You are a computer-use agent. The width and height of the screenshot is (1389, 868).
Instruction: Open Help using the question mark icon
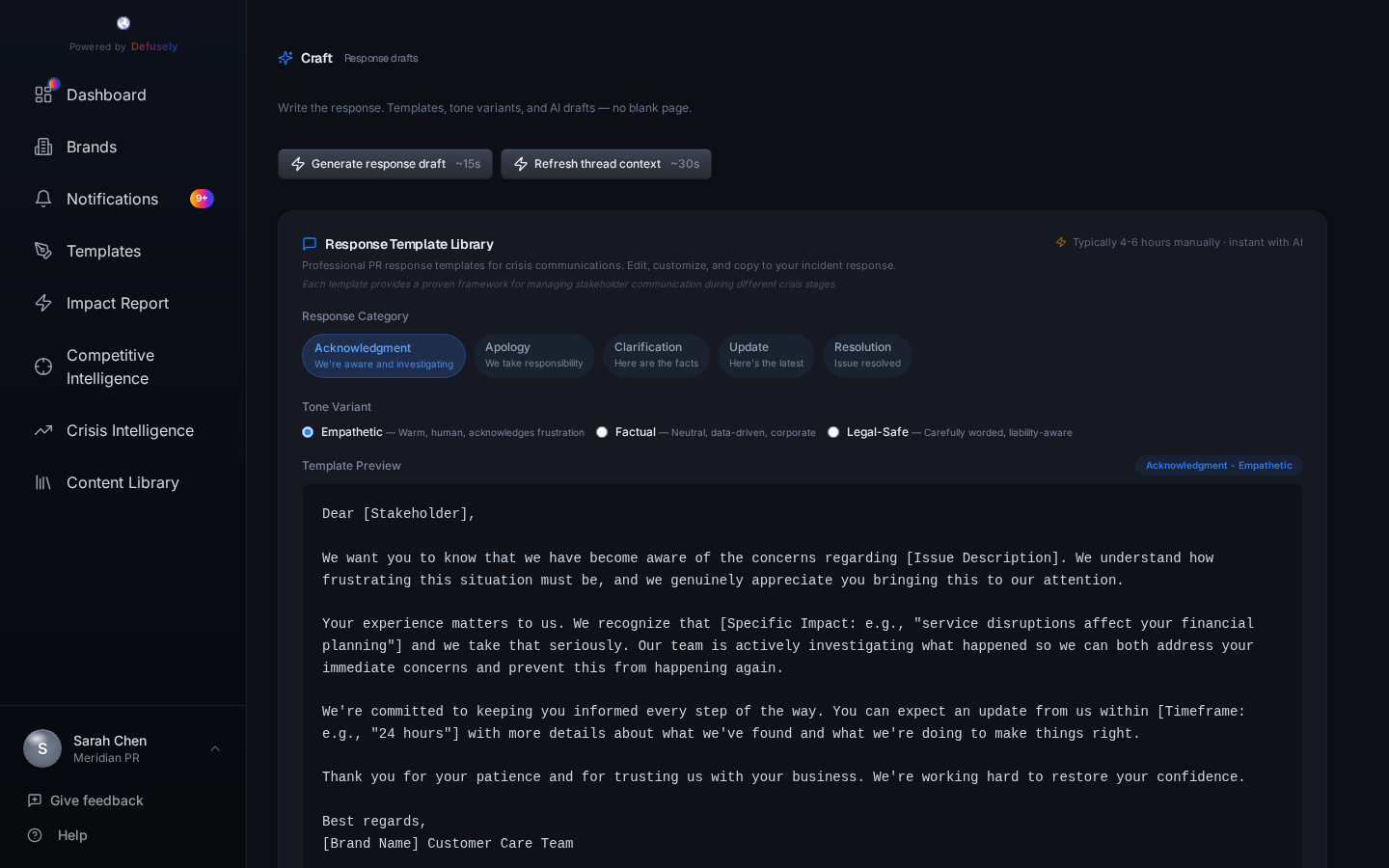[x=35, y=835]
